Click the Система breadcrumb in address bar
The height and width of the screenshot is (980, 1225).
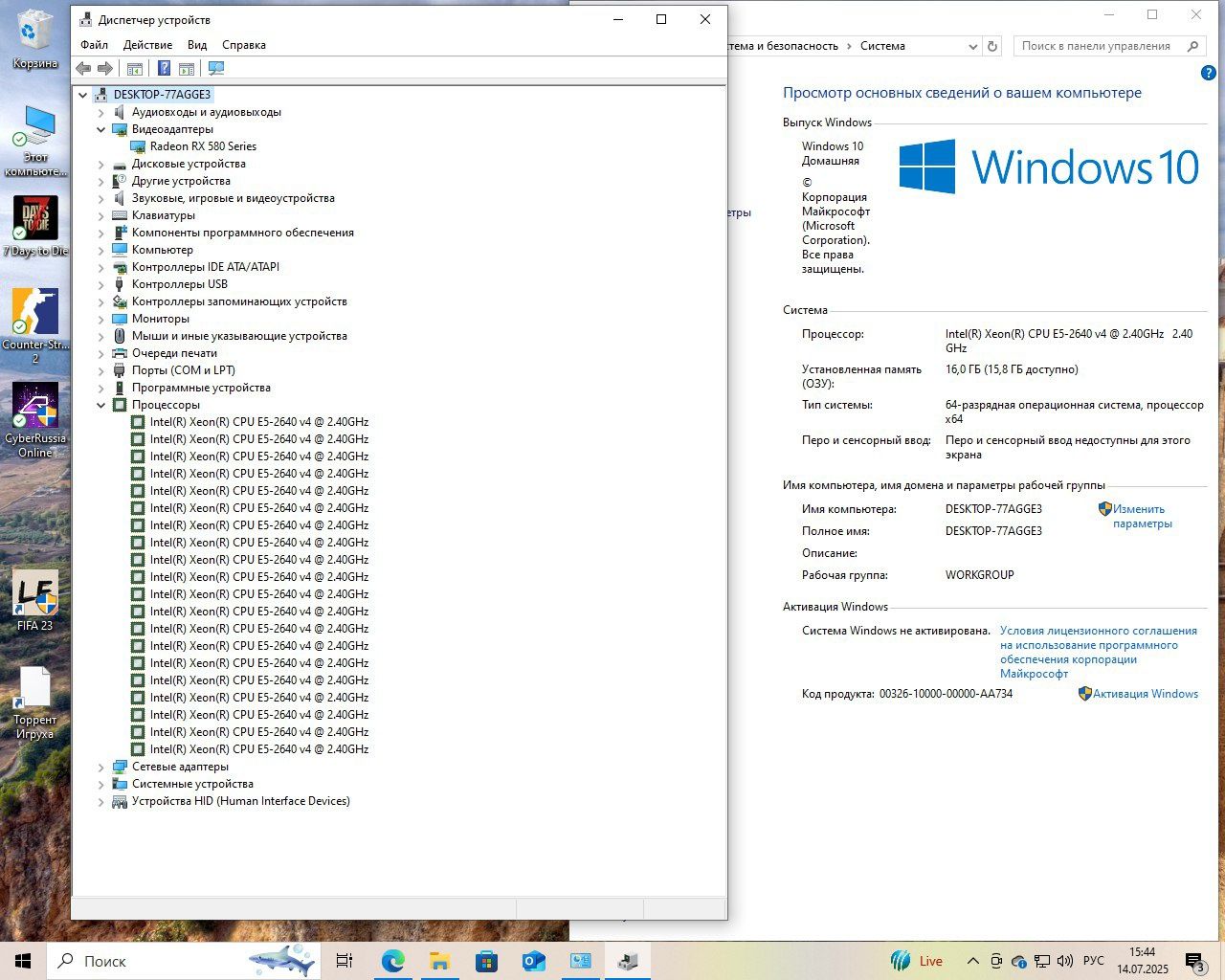tap(882, 46)
